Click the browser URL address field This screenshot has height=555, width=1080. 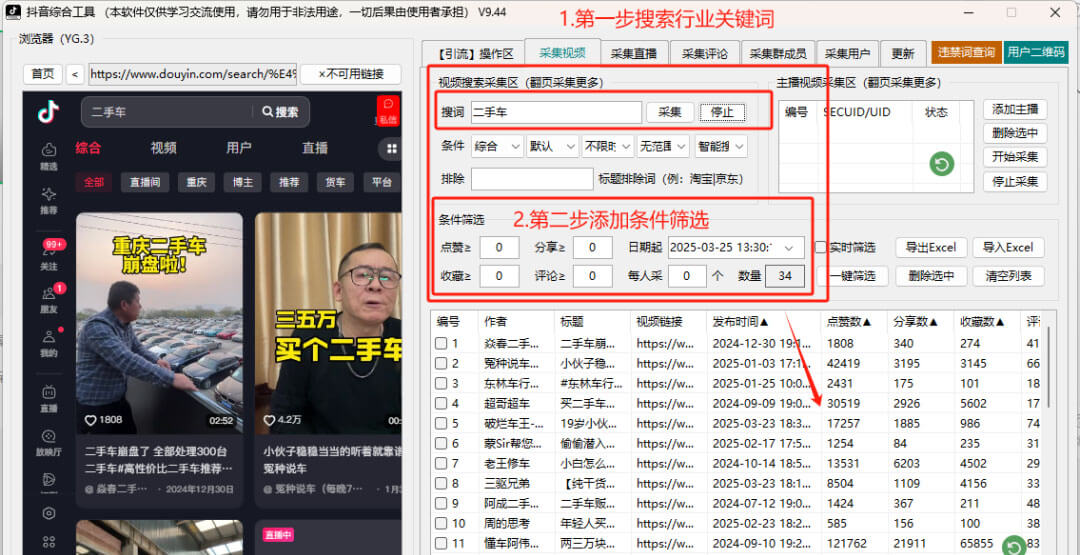(x=192, y=74)
